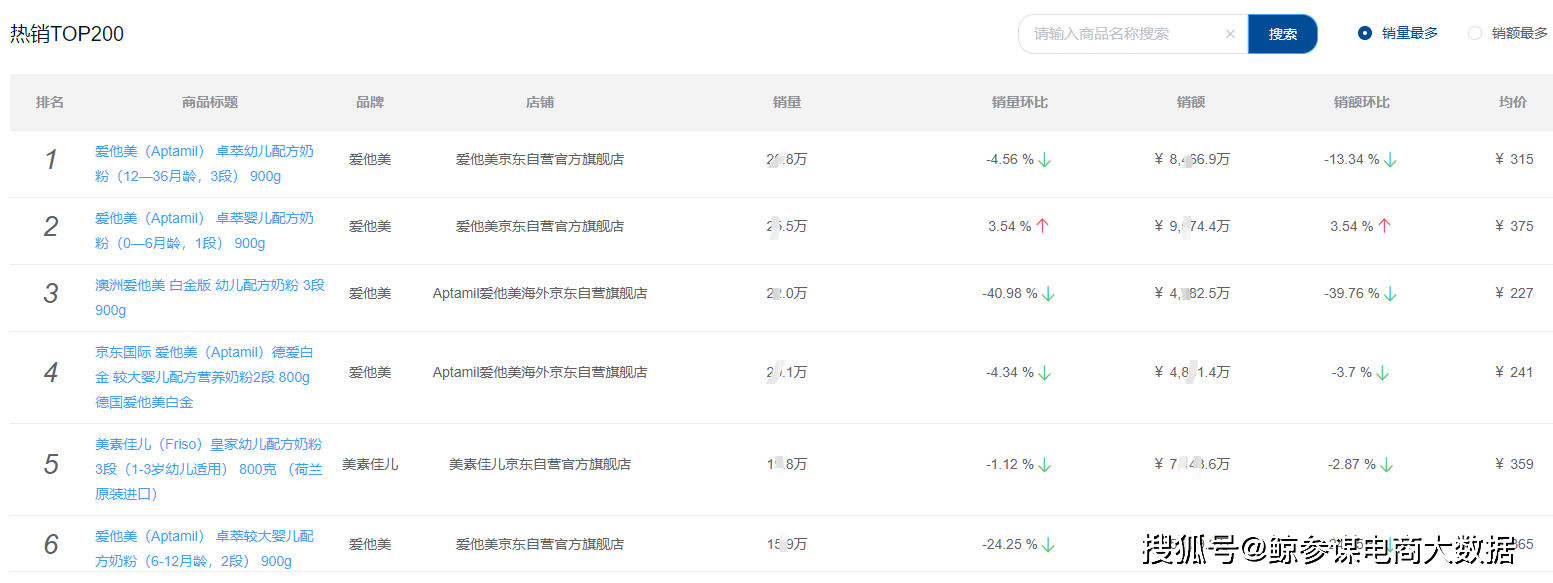Click the 美素佳儿 brand cell
Viewport: 1553px width, 583px height.
click(x=370, y=465)
